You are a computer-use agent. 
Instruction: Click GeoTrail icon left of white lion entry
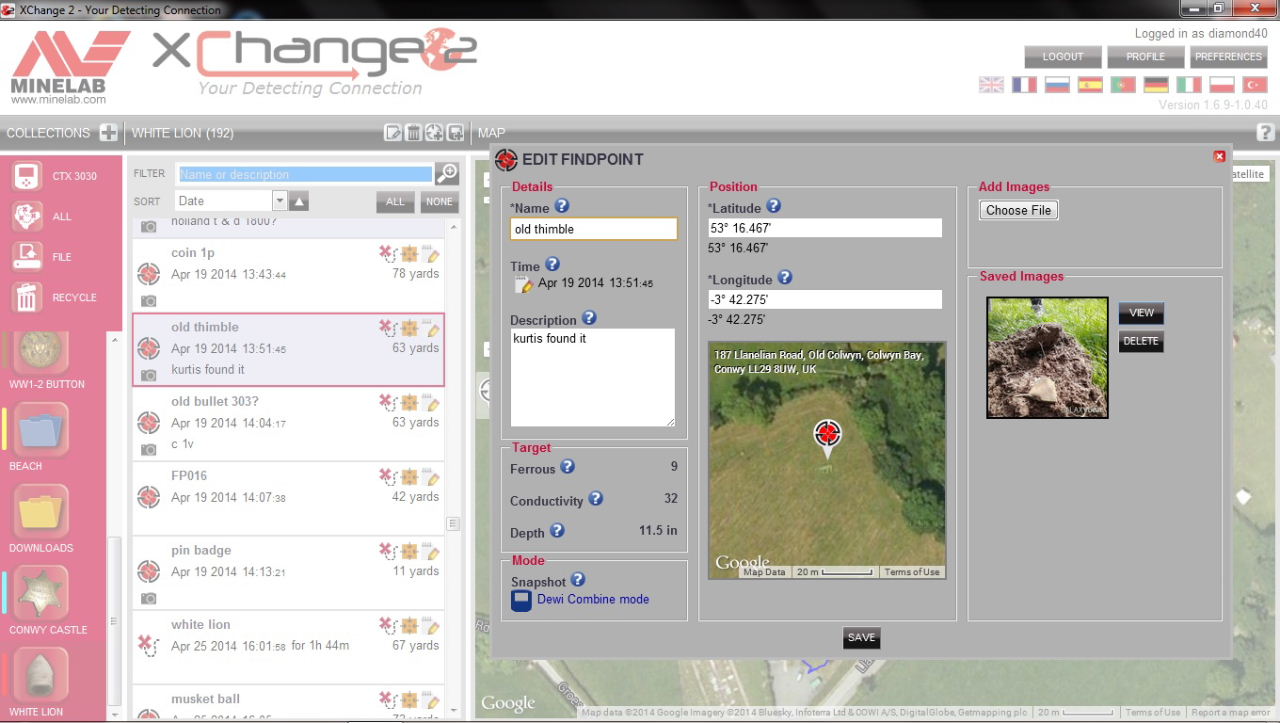(149, 645)
